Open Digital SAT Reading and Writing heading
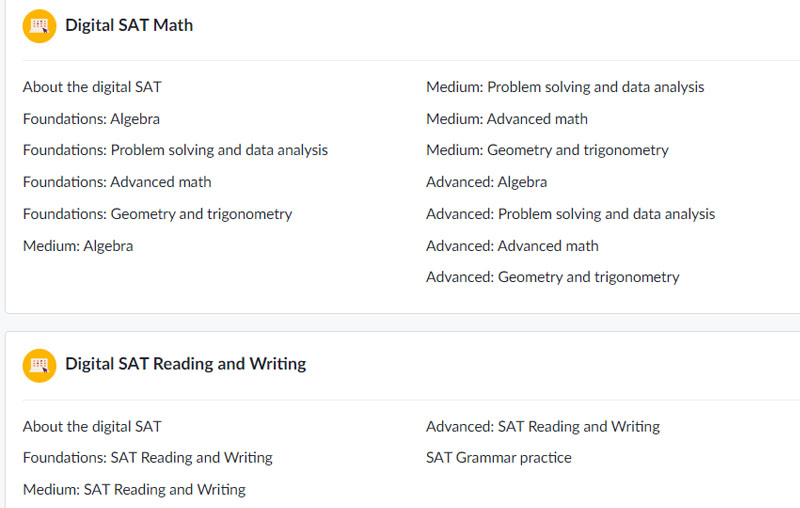 click(x=185, y=364)
